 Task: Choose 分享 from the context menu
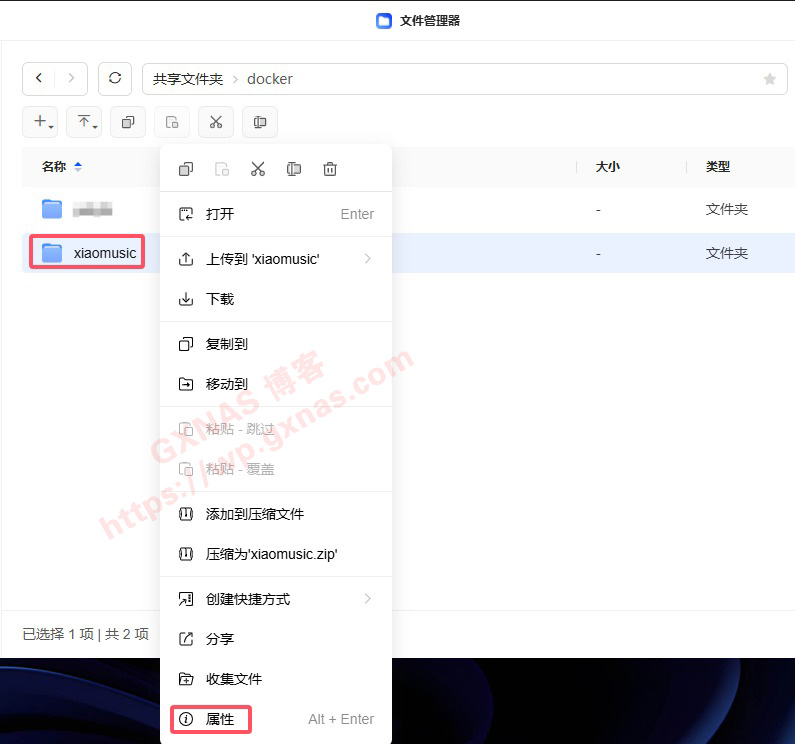220,639
